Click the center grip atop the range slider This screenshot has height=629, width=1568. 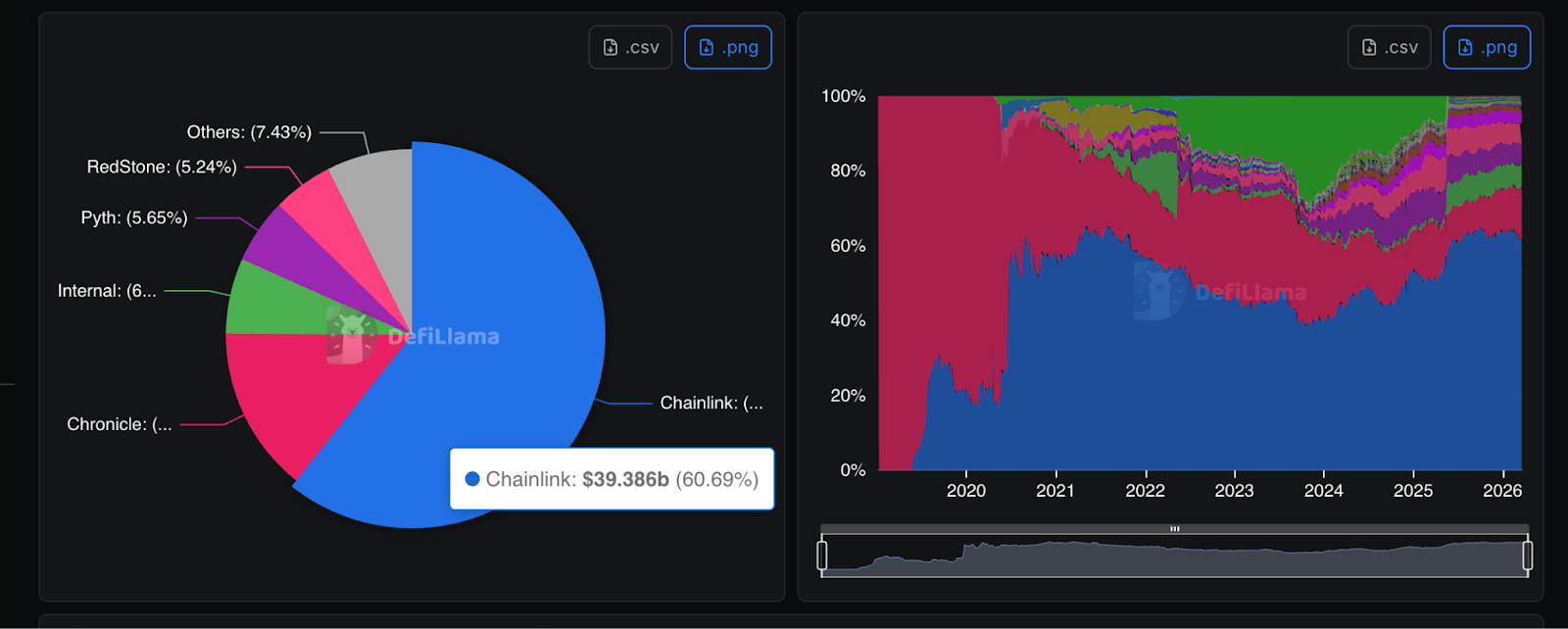coord(1174,529)
